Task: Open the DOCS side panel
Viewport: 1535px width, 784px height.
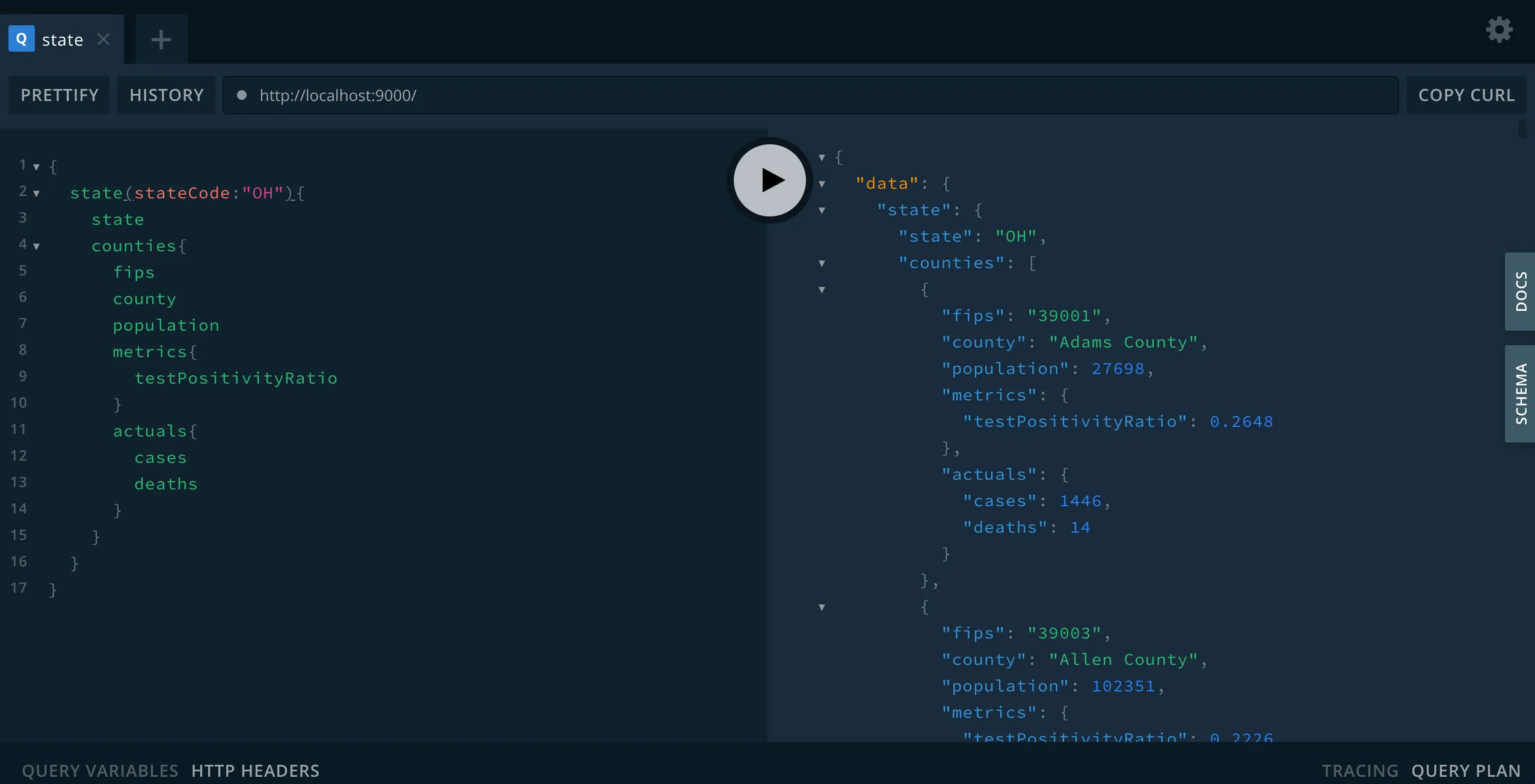Action: [x=1521, y=292]
